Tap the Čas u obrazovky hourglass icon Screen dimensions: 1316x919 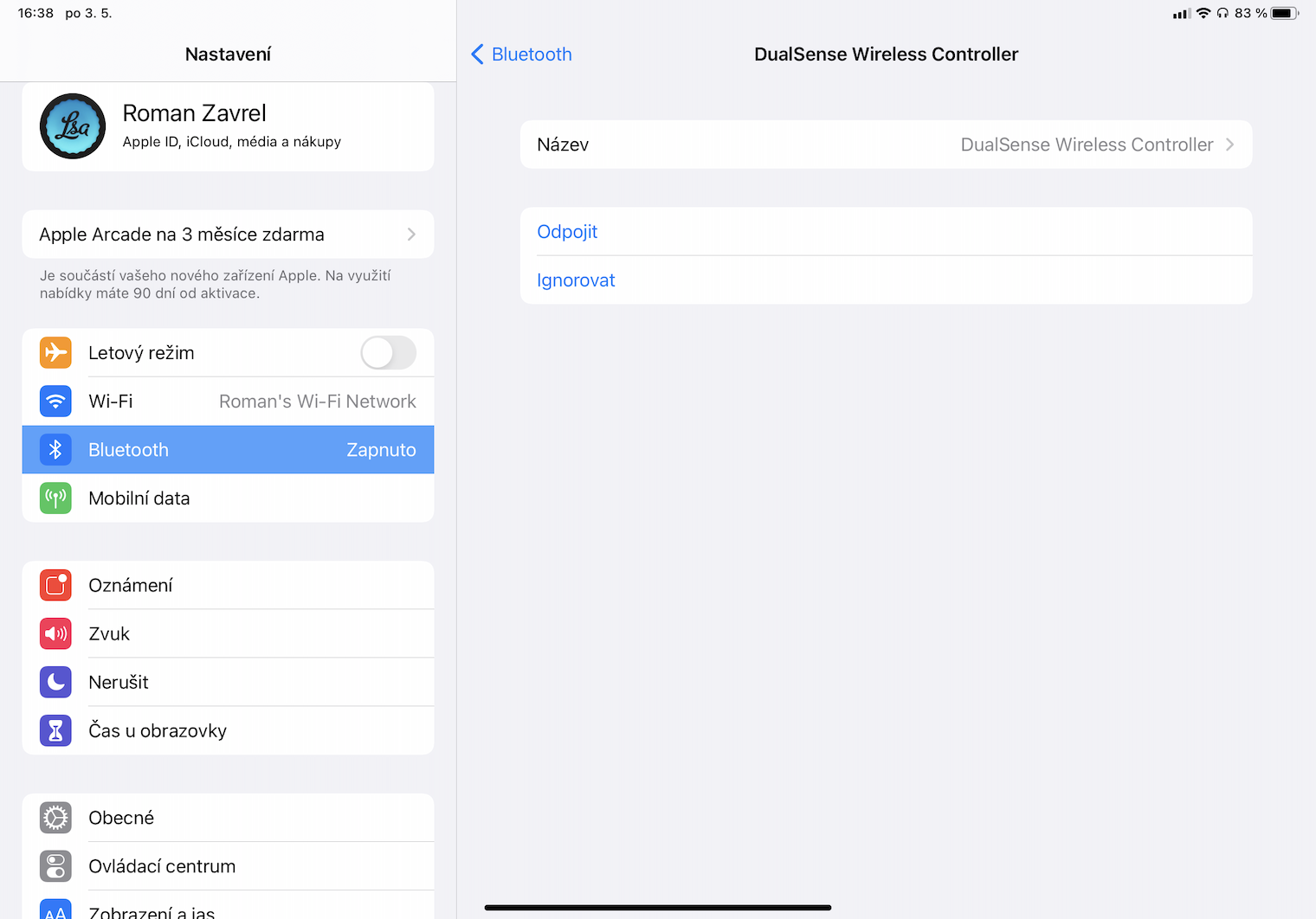click(x=55, y=731)
